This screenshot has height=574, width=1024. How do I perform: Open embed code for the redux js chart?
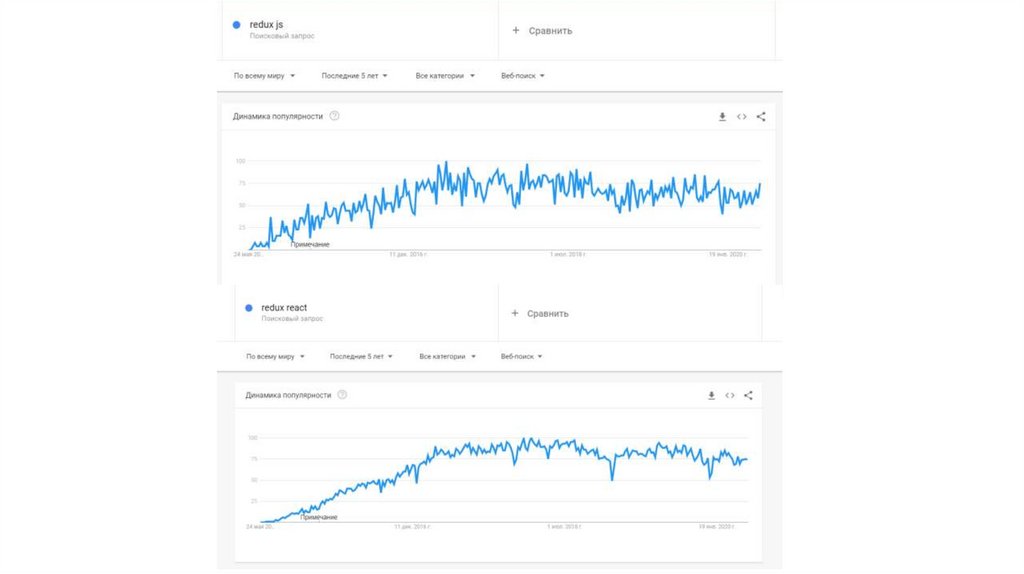point(742,117)
